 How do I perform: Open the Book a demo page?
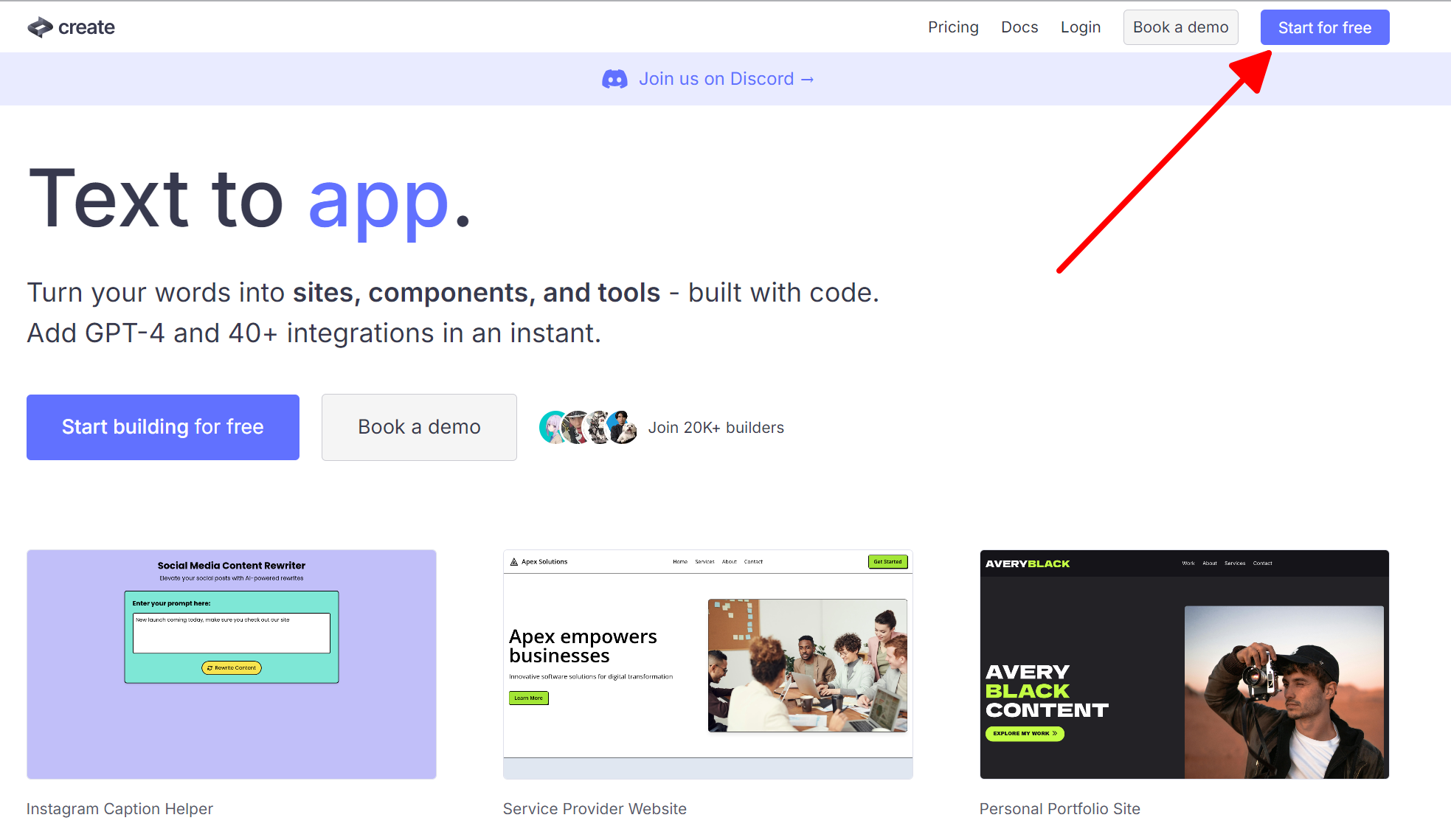tap(1180, 27)
